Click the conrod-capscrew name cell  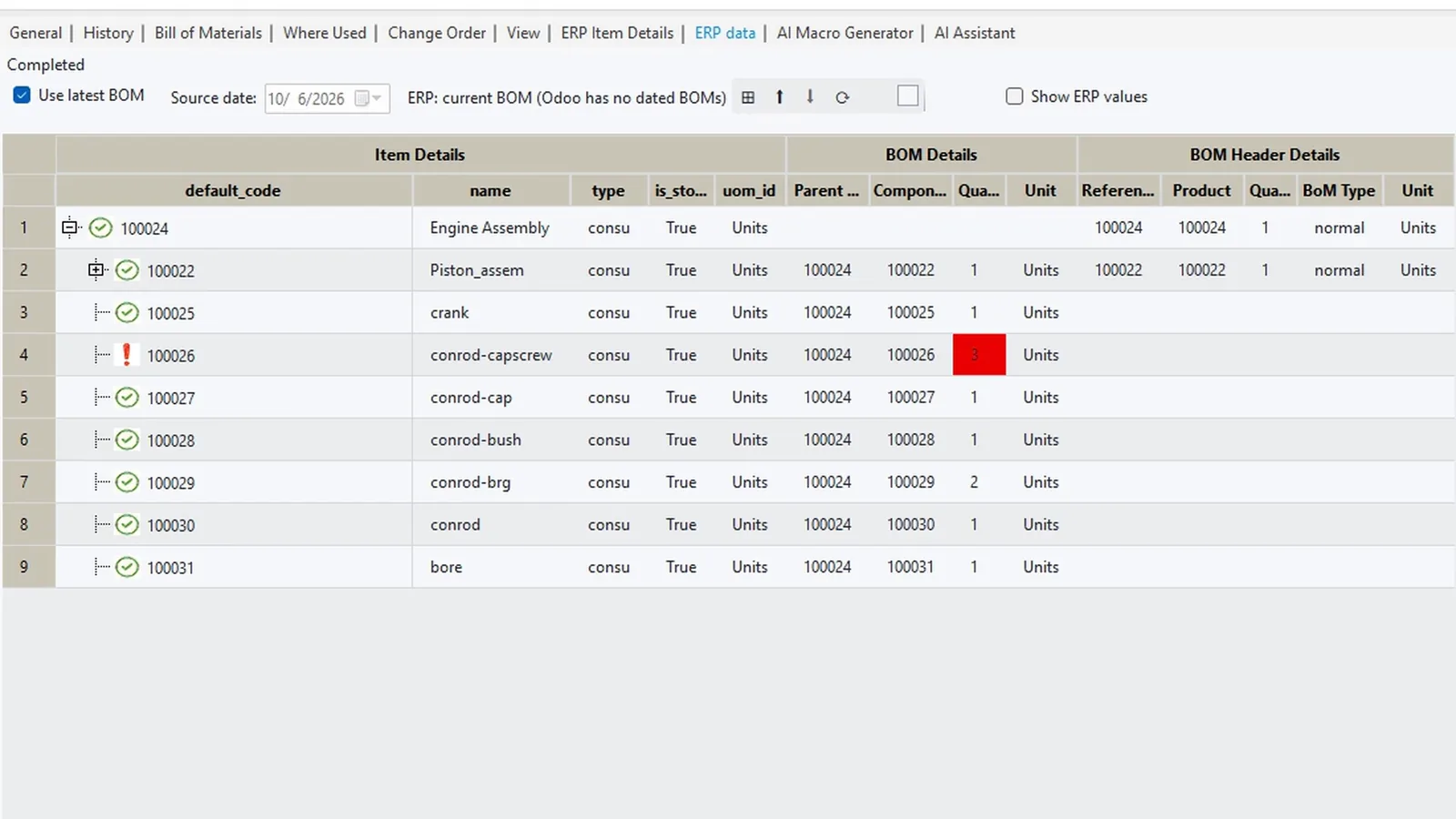tap(491, 355)
